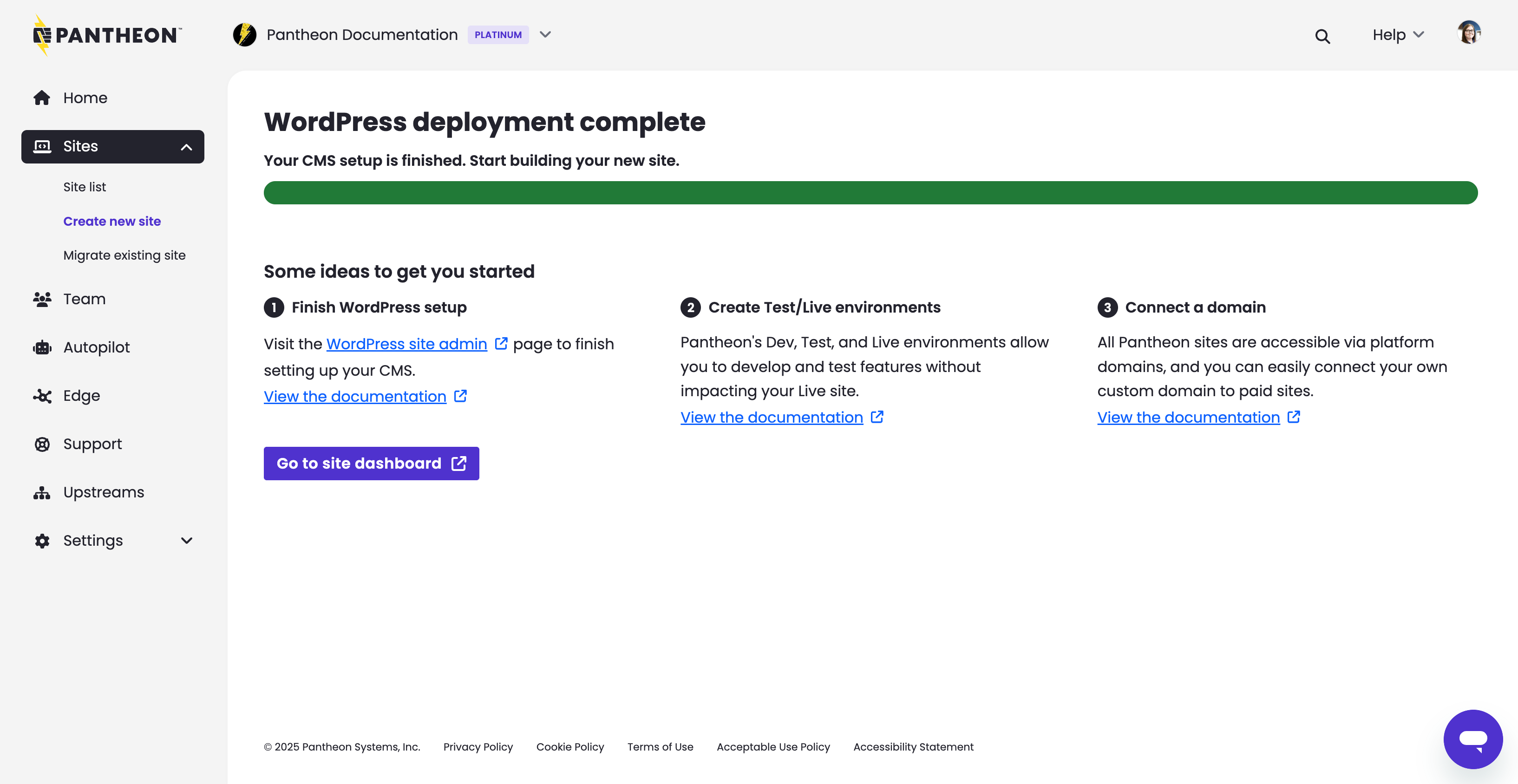Viewport: 1518px width, 784px height.
Task: Open the Privacy Policy in the footer
Action: pyautogui.click(x=478, y=747)
